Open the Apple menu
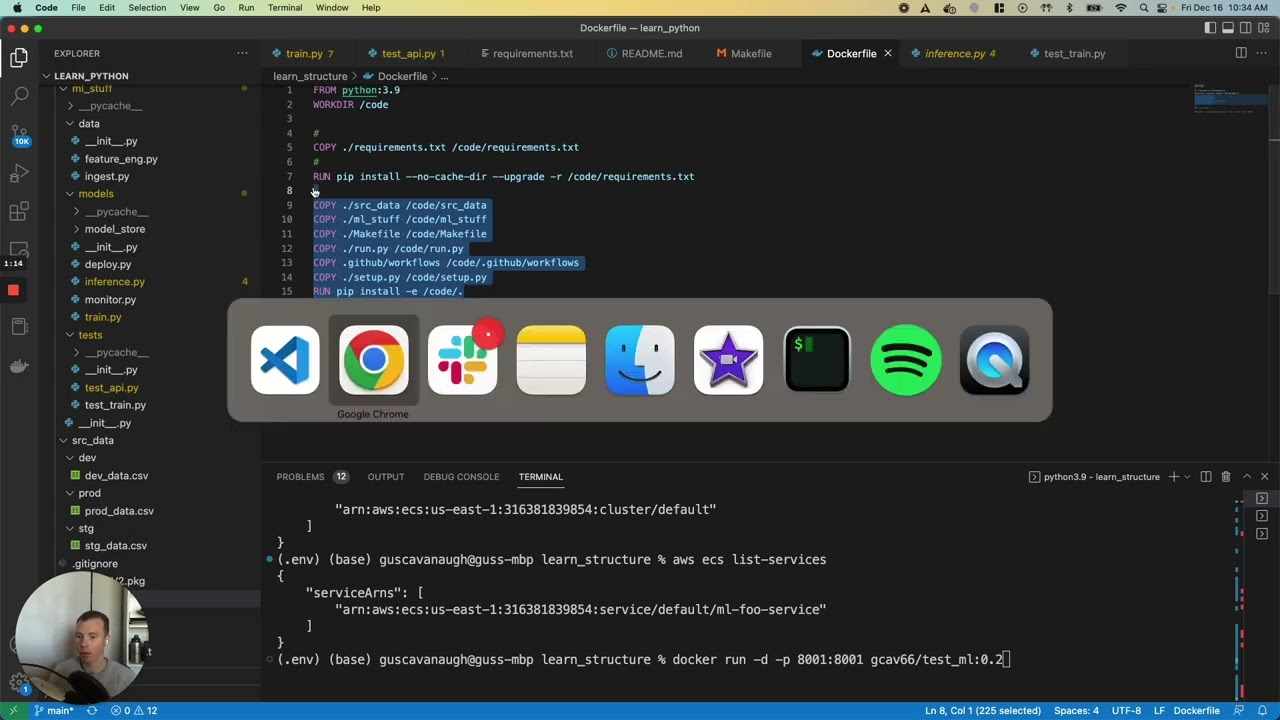 pos(17,8)
